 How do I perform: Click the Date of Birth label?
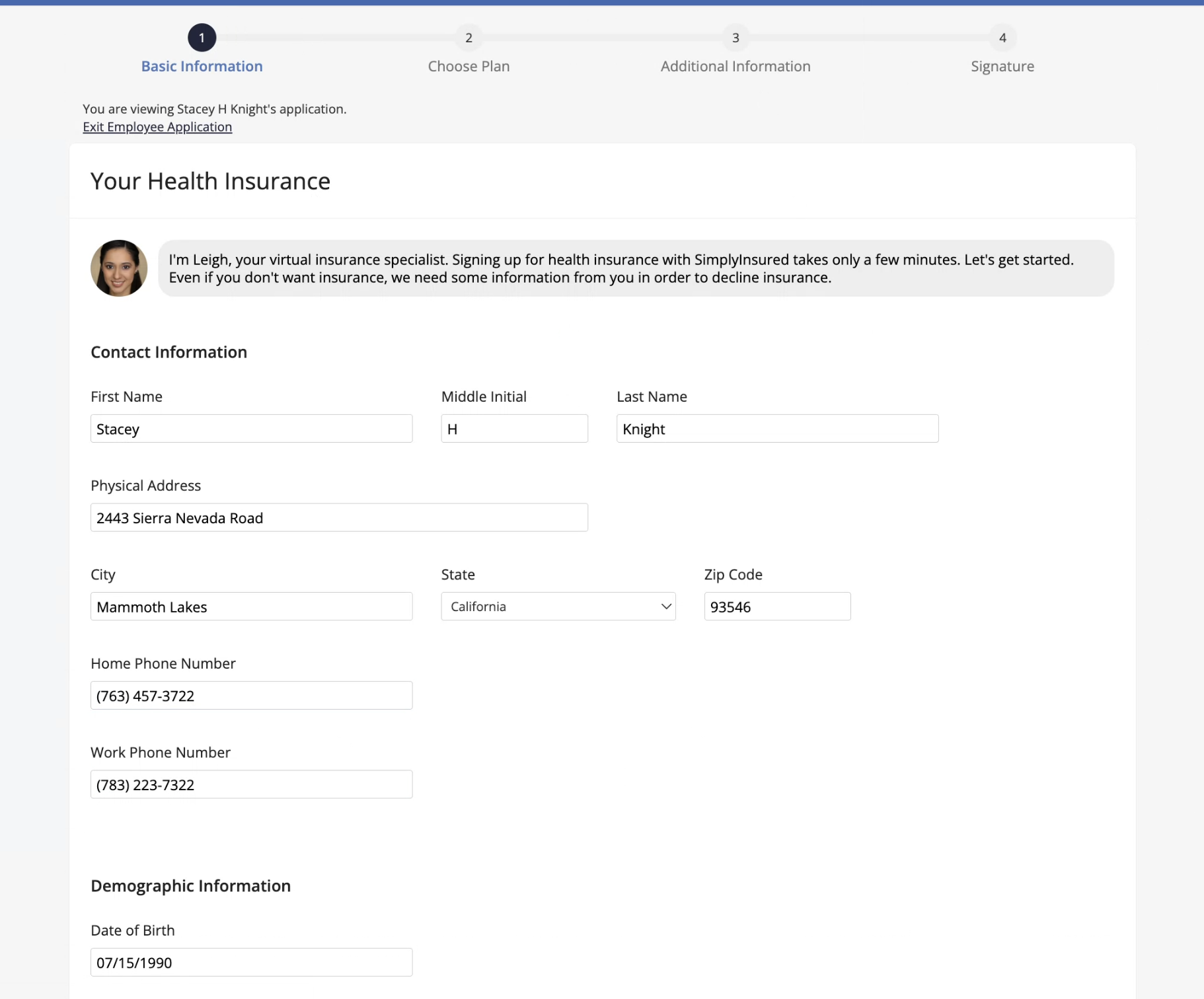[x=133, y=930]
